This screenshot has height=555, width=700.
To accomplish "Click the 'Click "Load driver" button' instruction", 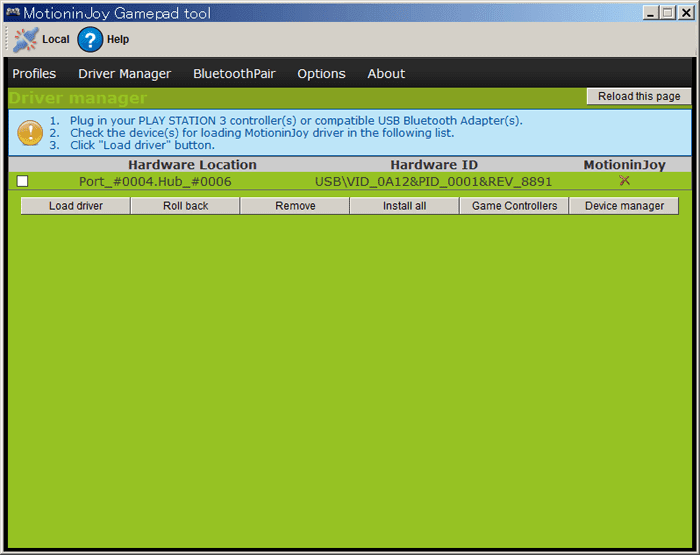I will (x=142, y=145).
